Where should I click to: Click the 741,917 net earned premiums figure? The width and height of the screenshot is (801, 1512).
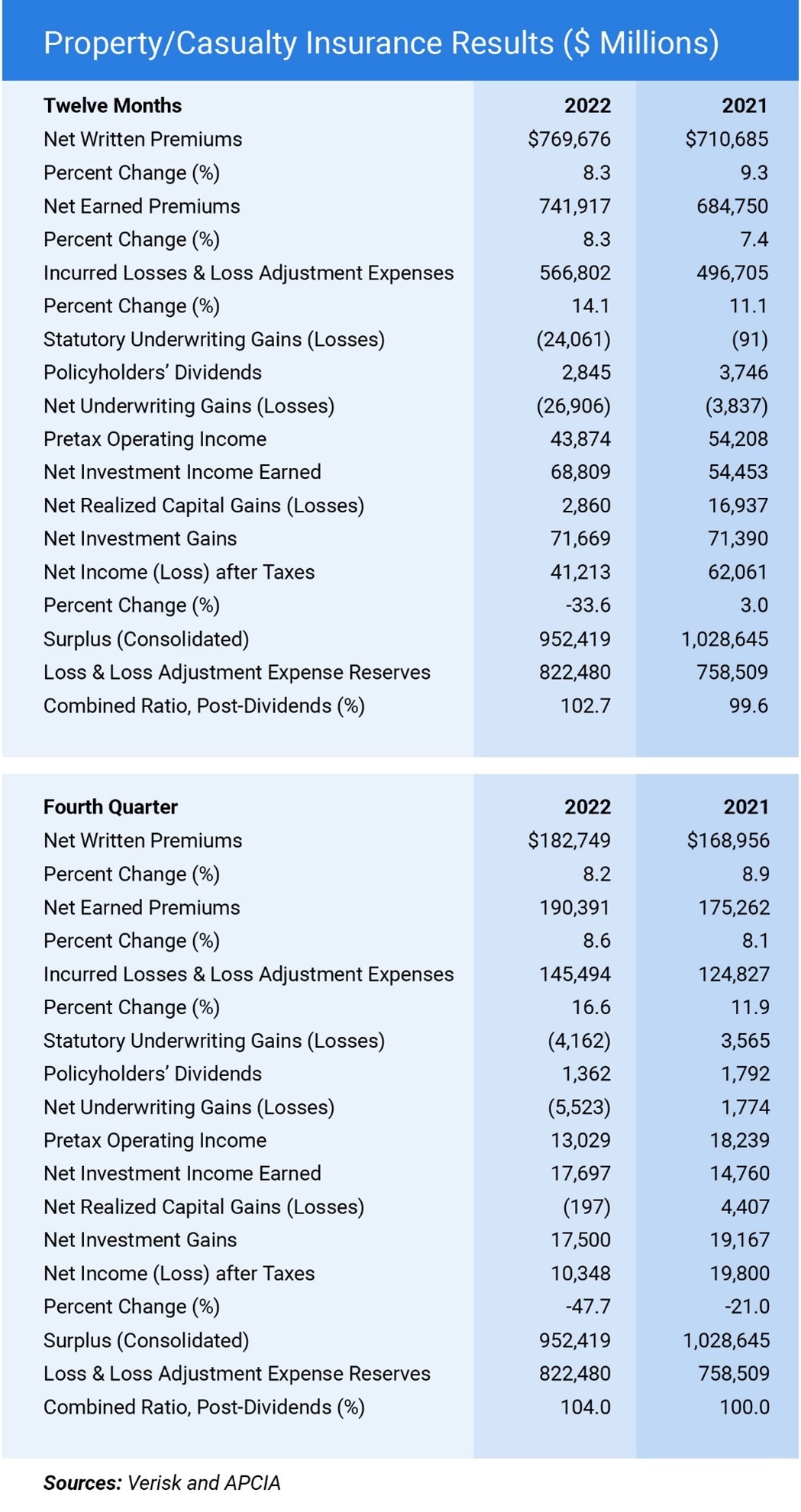pos(574,206)
